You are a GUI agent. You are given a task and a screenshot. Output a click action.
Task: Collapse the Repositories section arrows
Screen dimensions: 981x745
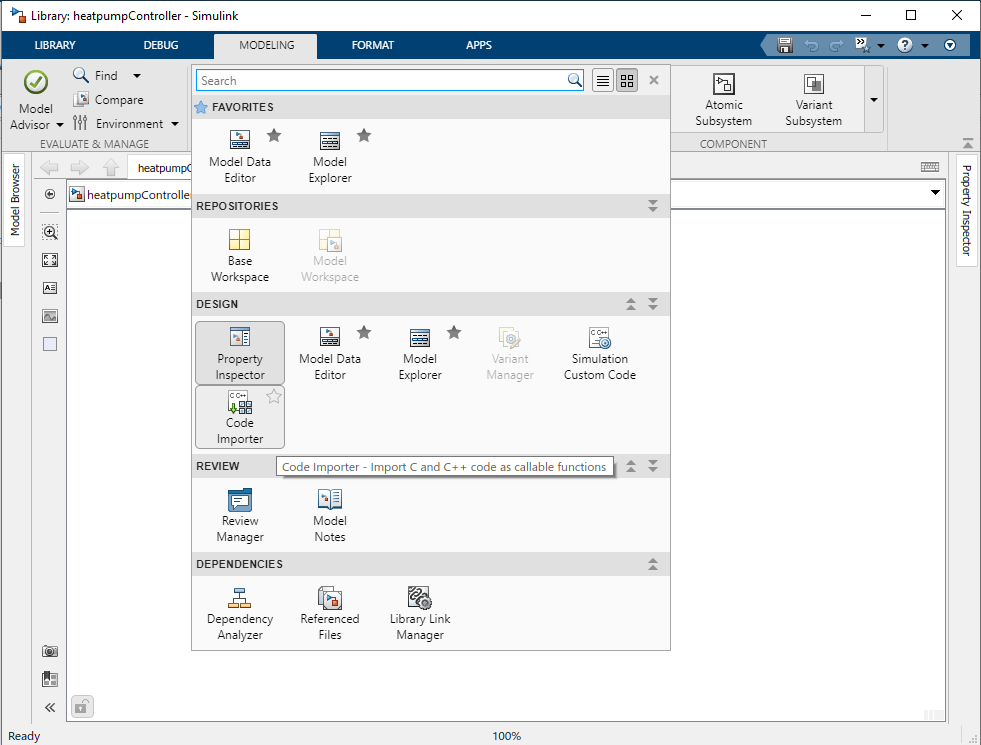[653, 206]
